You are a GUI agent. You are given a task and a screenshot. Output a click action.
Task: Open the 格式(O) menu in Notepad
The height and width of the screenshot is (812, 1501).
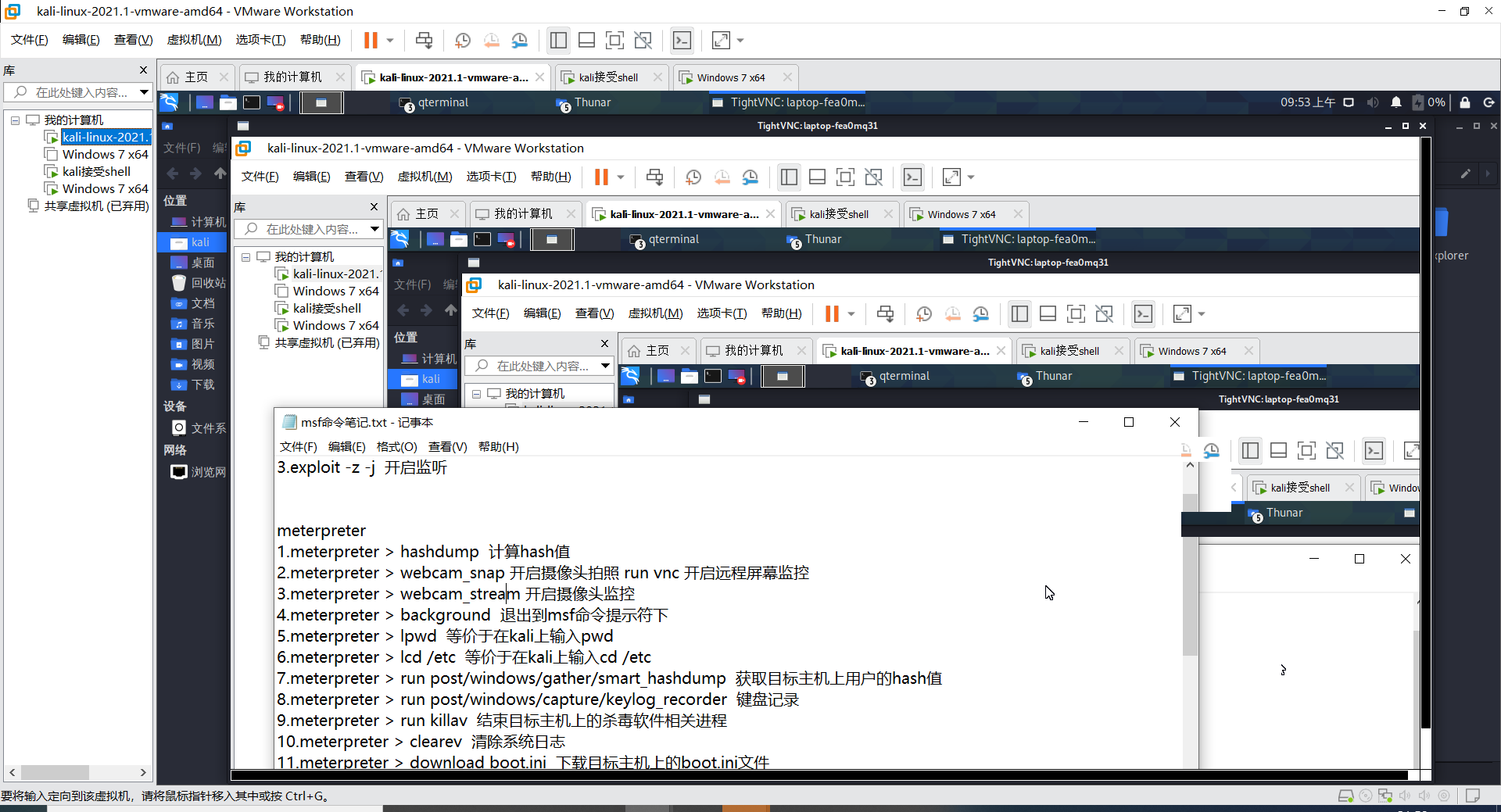[396, 446]
